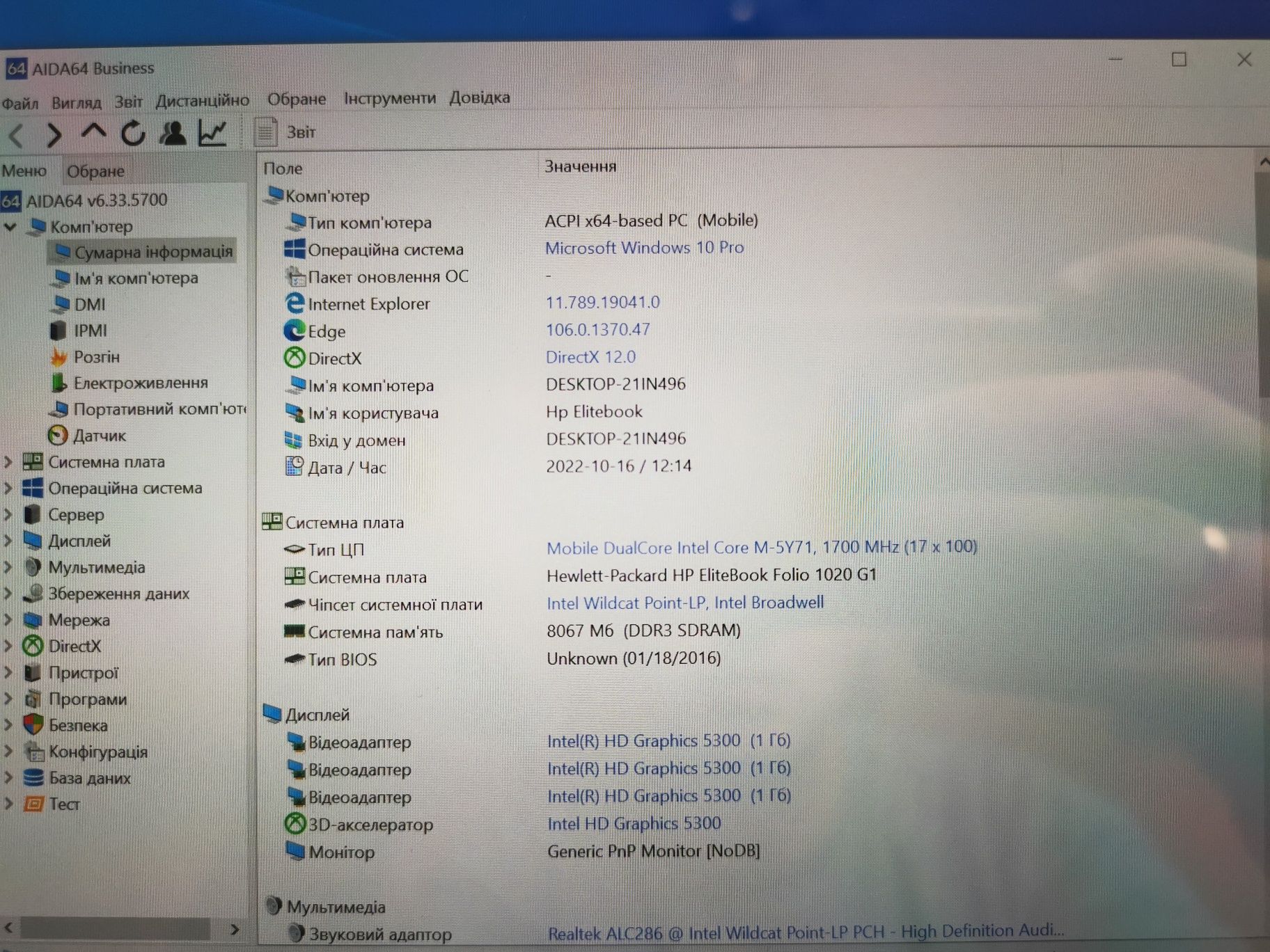The height and width of the screenshot is (952, 1270).
Task: Open the user manager icon in toolbar
Action: (x=173, y=132)
